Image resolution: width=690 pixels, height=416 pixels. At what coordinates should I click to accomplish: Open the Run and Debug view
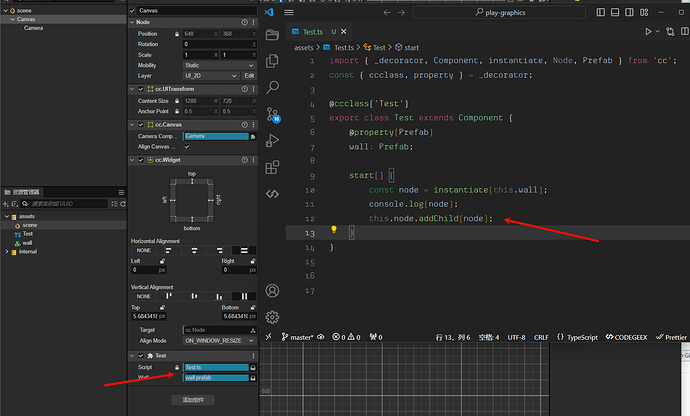pyautogui.click(x=271, y=140)
